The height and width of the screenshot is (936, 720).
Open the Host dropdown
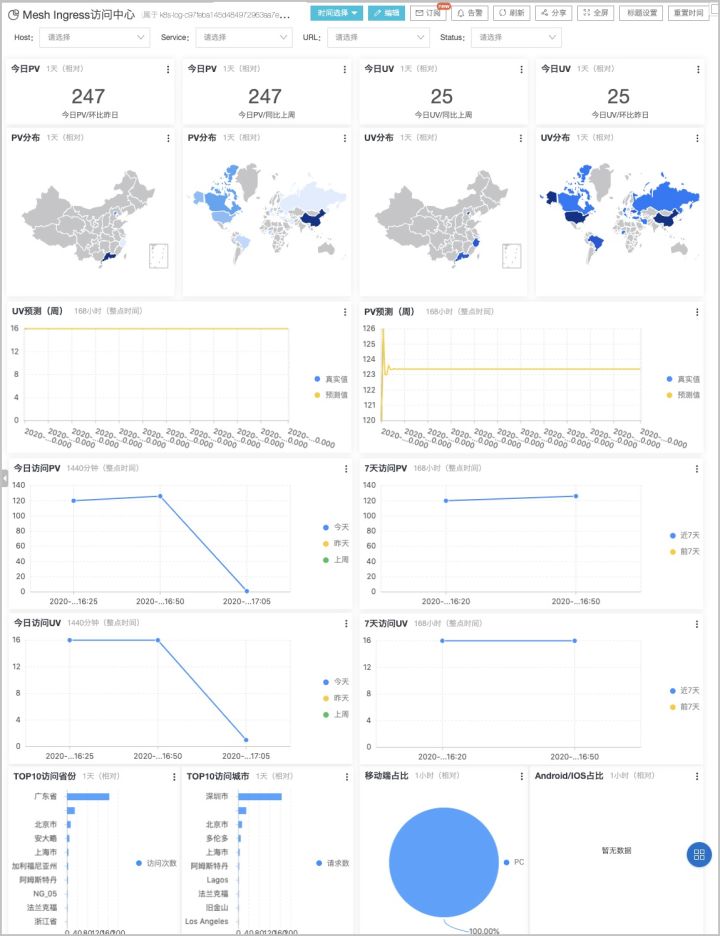[94, 38]
